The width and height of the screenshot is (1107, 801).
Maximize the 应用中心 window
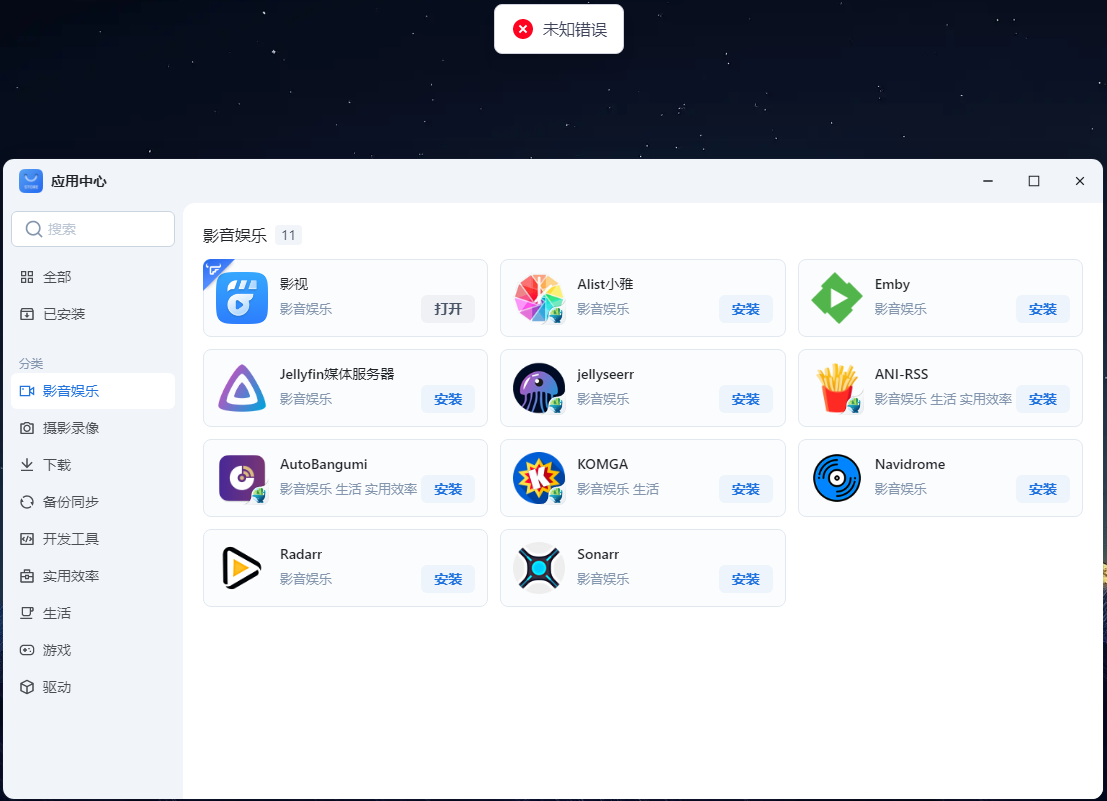coord(1034,181)
